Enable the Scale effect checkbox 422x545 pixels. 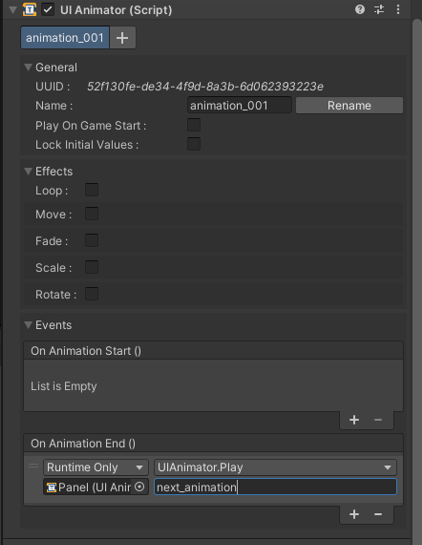pyautogui.click(x=92, y=267)
